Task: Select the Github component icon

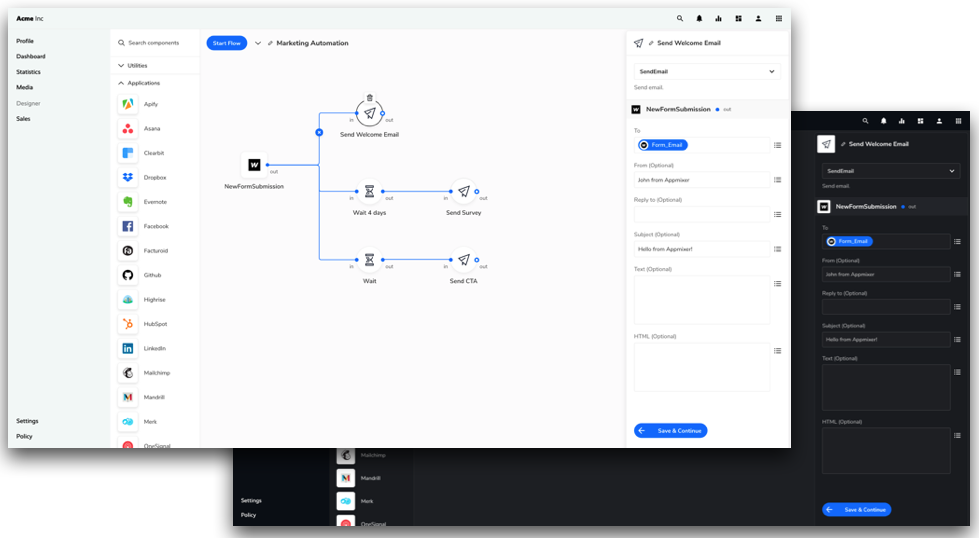Action: 128,275
